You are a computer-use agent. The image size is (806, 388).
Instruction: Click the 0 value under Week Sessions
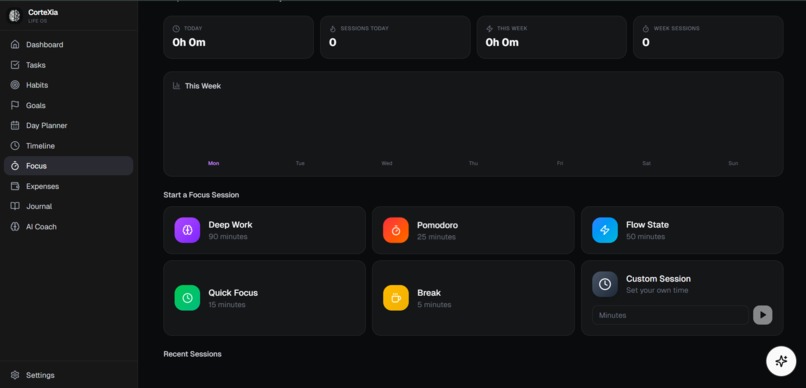pos(646,43)
